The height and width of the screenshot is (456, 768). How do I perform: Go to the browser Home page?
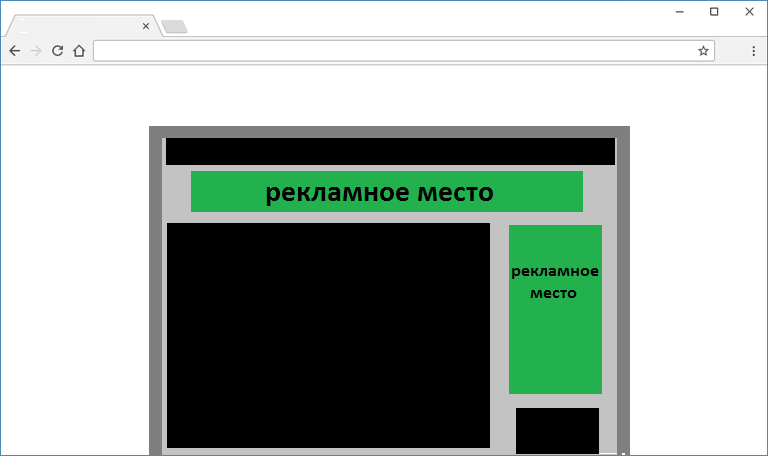pyautogui.click(x=78, y=50)
